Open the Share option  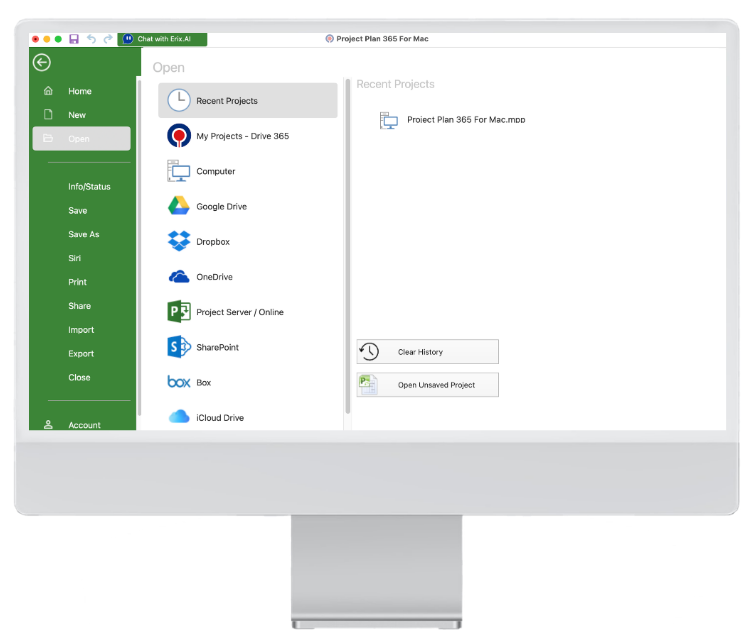(79, 306)
